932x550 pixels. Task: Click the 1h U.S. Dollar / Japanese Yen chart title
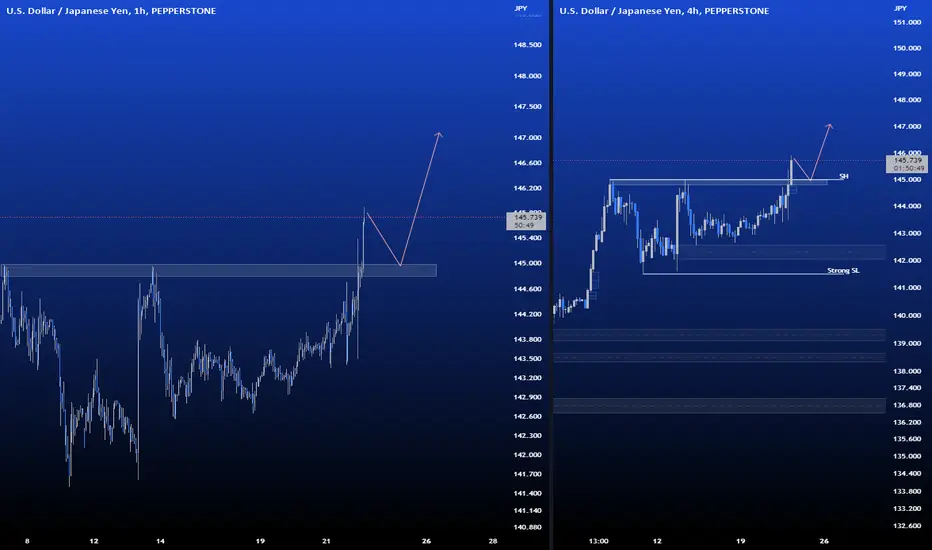(111, 11)
